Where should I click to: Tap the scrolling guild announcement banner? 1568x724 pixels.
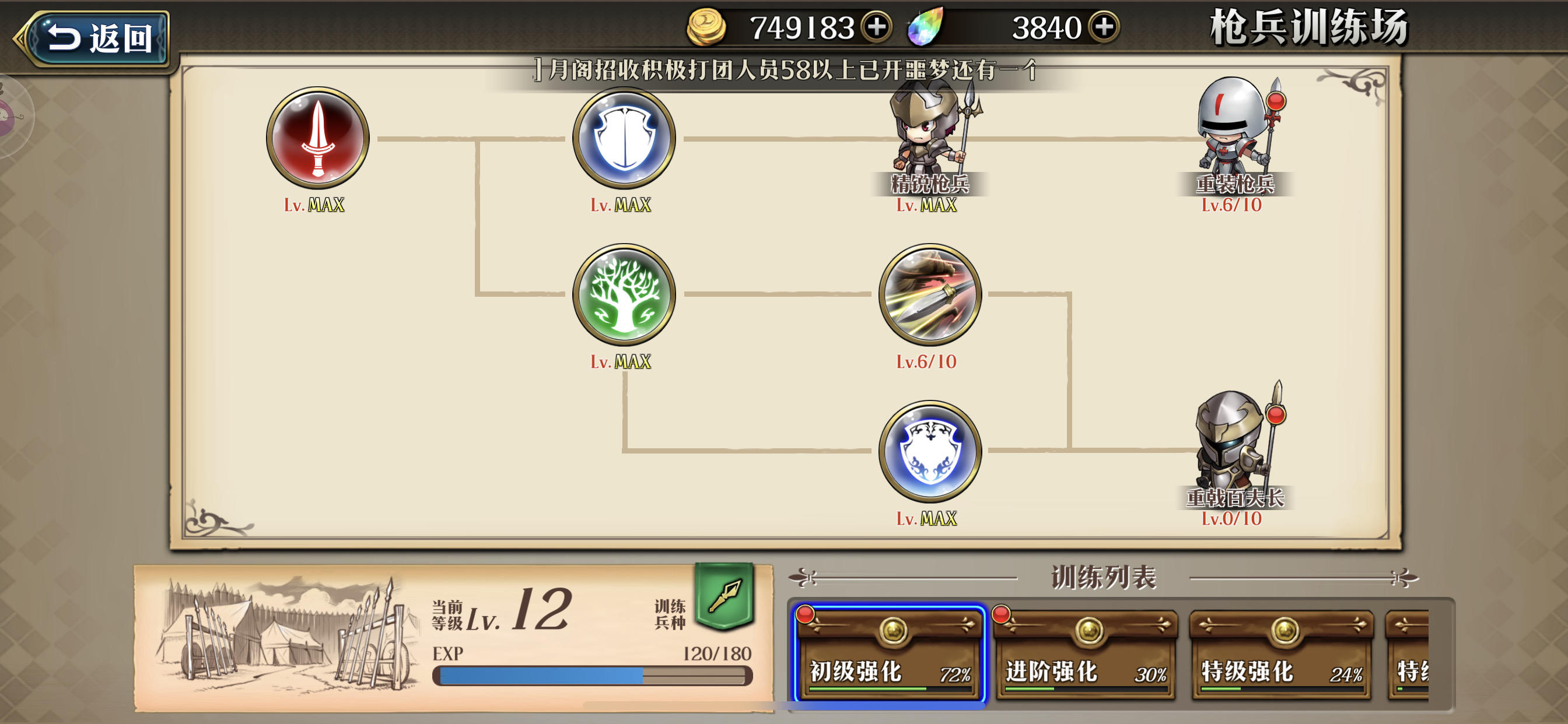click(785, 70)
